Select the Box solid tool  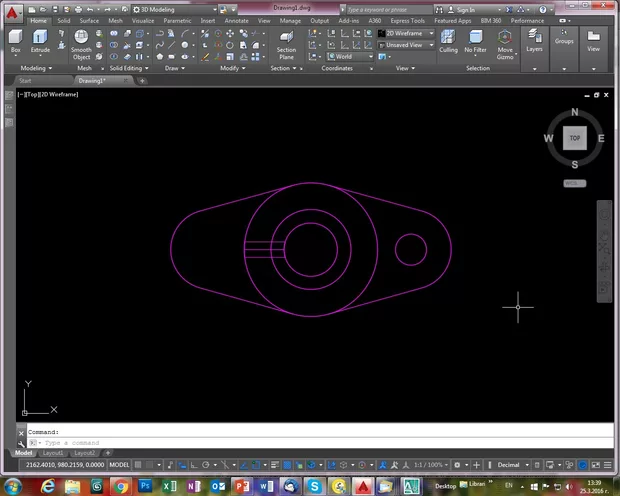(15, 40)
